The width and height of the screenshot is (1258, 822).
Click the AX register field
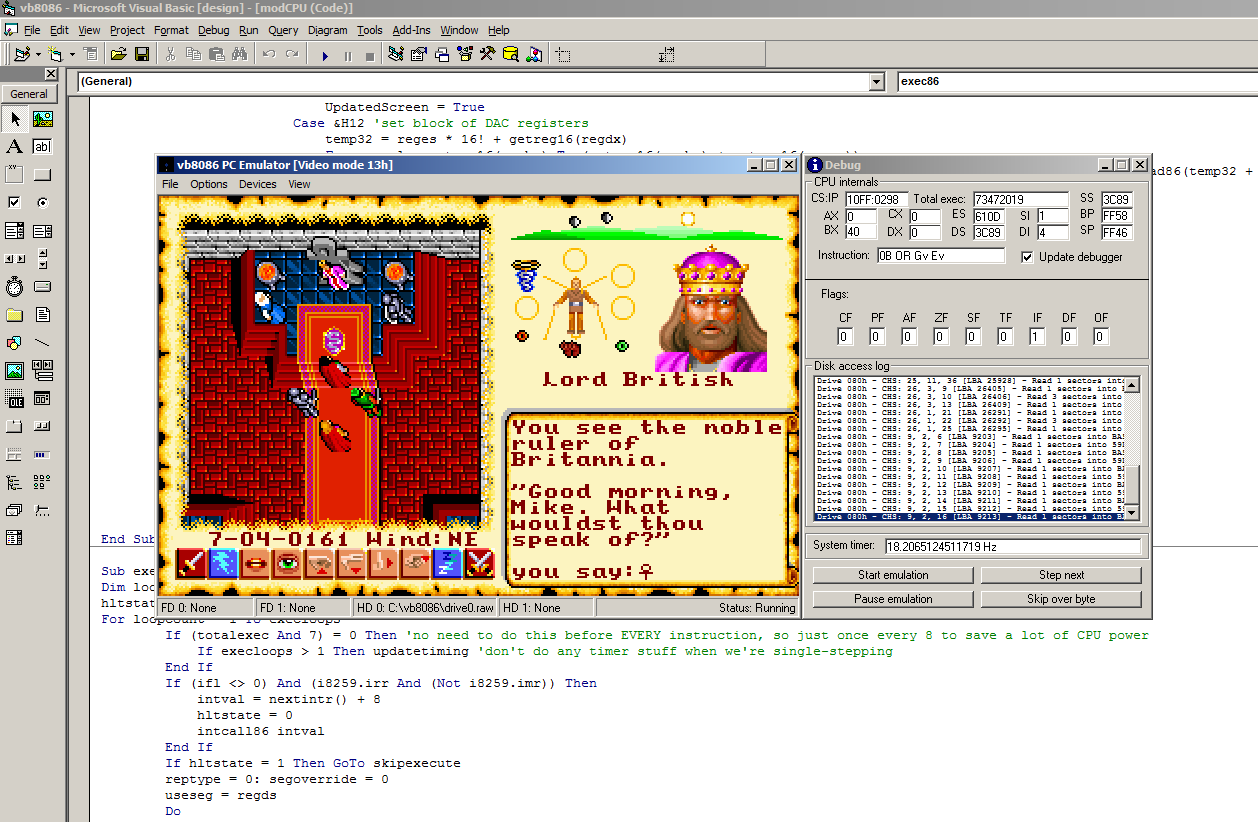pos(861,216)
